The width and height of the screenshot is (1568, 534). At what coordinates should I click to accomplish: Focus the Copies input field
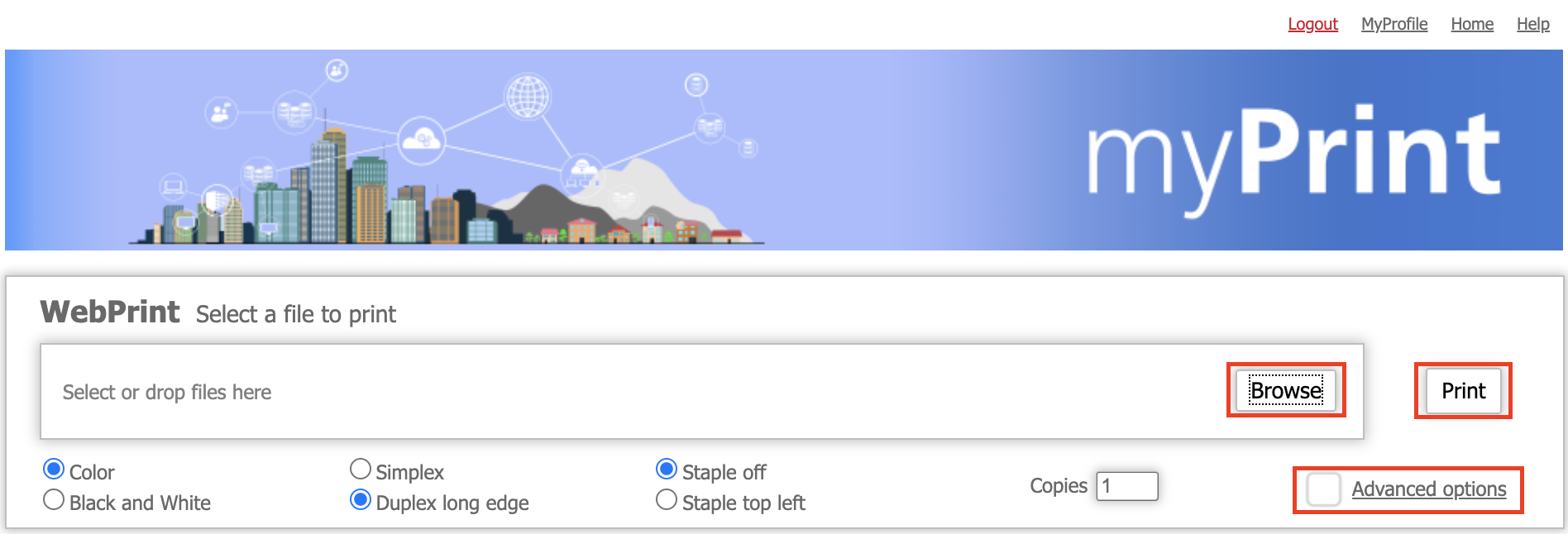coord(1127,486)
